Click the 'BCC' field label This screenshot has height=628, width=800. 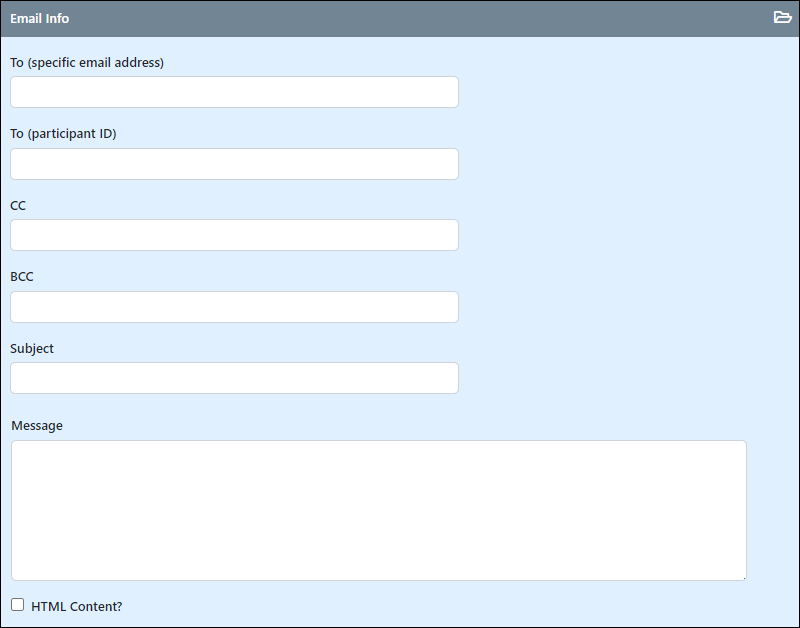[x=22, y=277]
